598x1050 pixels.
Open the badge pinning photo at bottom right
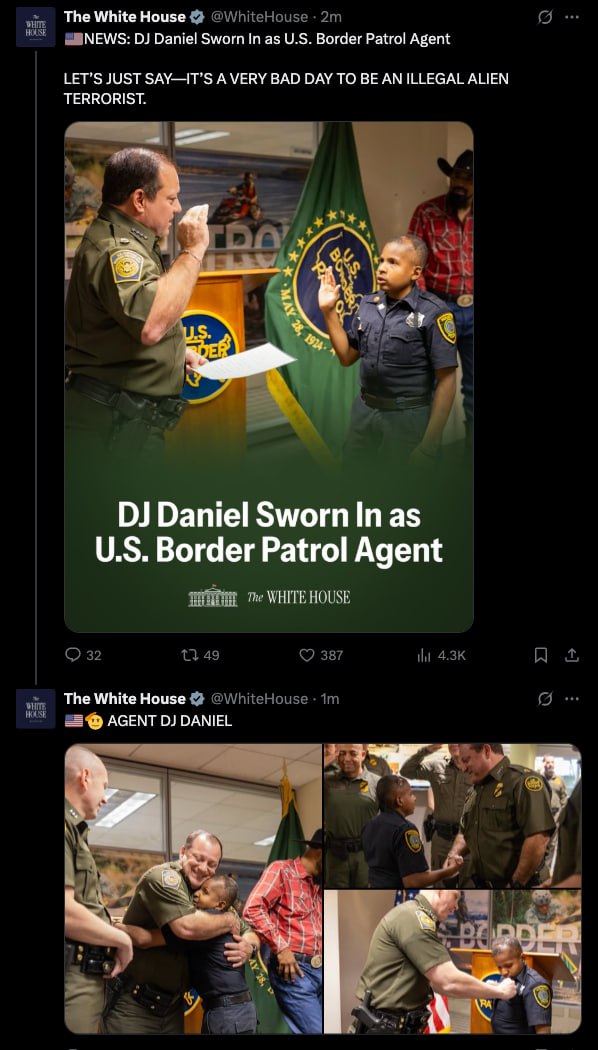click(453, 962)
